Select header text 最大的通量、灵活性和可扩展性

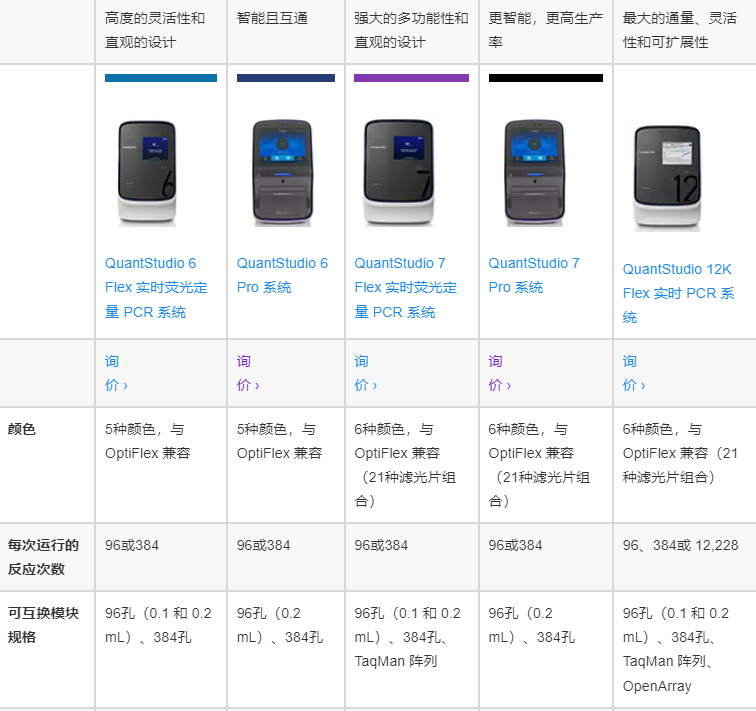pos(680,30)
